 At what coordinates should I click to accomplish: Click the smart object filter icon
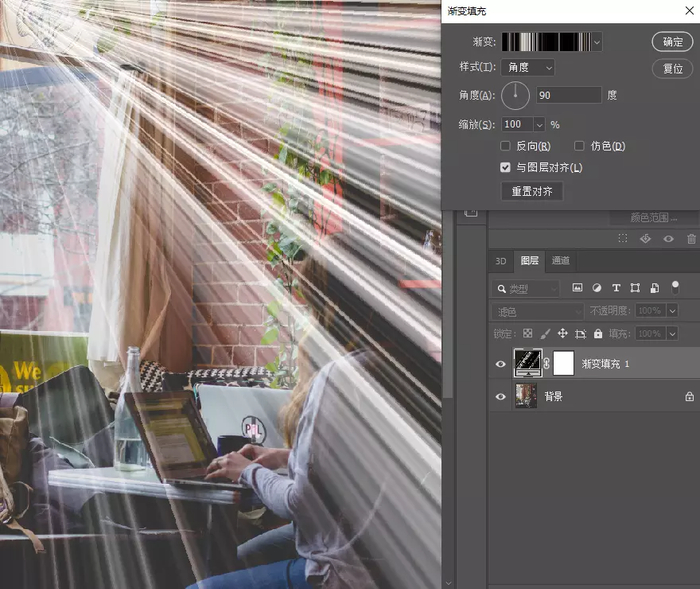pyautogui.click(x=654, y=288)
